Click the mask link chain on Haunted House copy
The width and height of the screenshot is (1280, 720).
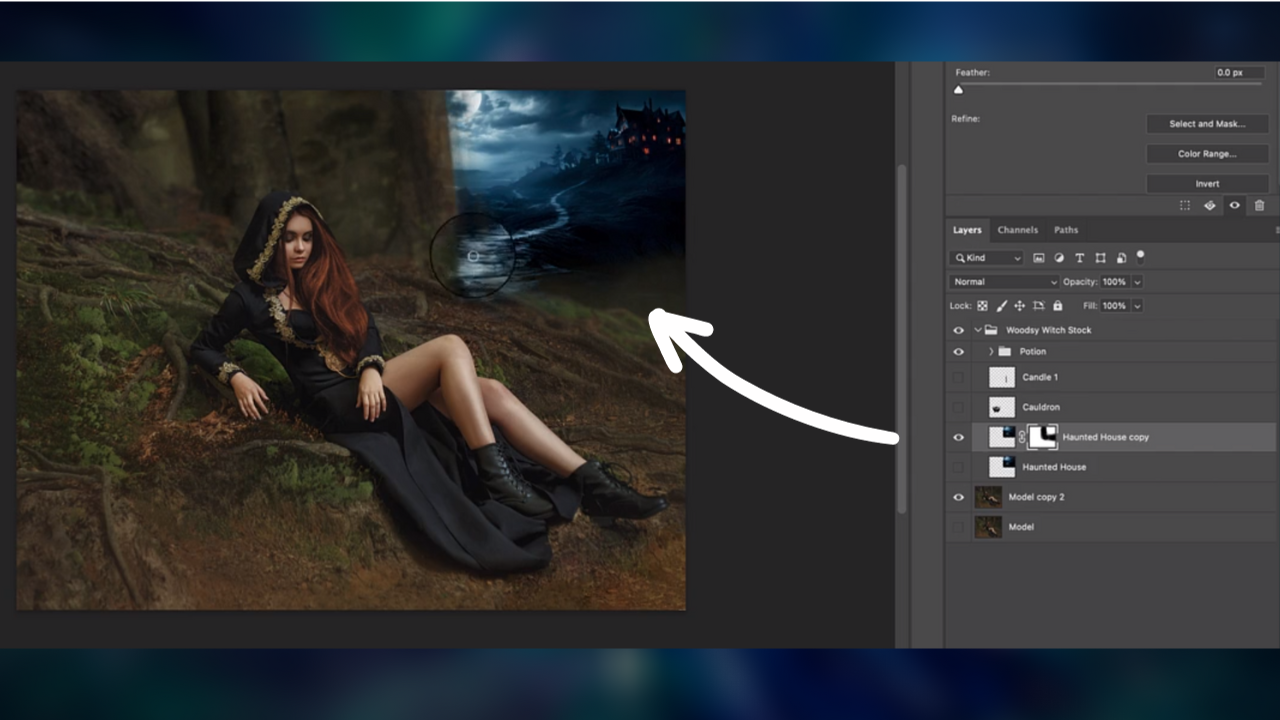pyautogui.click(x=1021, y=437)
